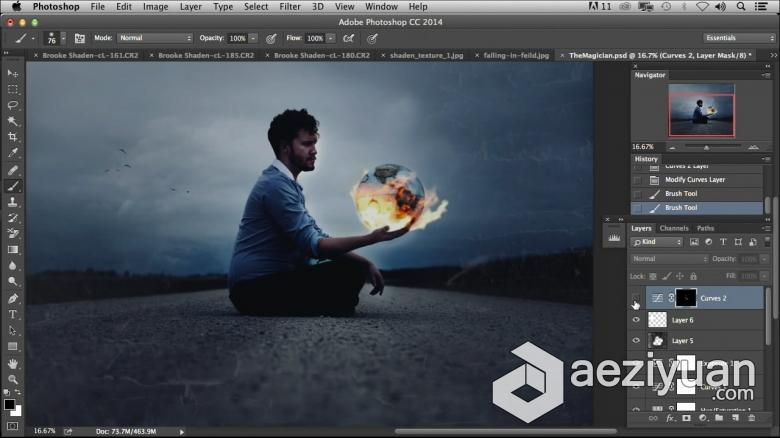Select the Crop tool

[x=12, y=137]
